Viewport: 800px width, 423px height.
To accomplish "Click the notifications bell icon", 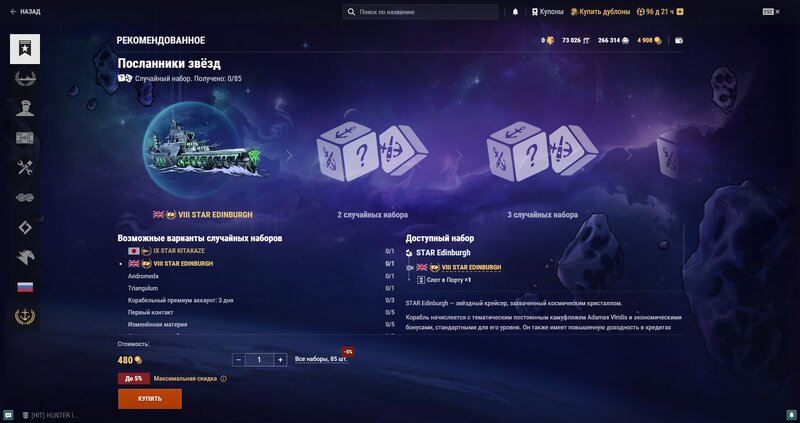I will 515,12.
